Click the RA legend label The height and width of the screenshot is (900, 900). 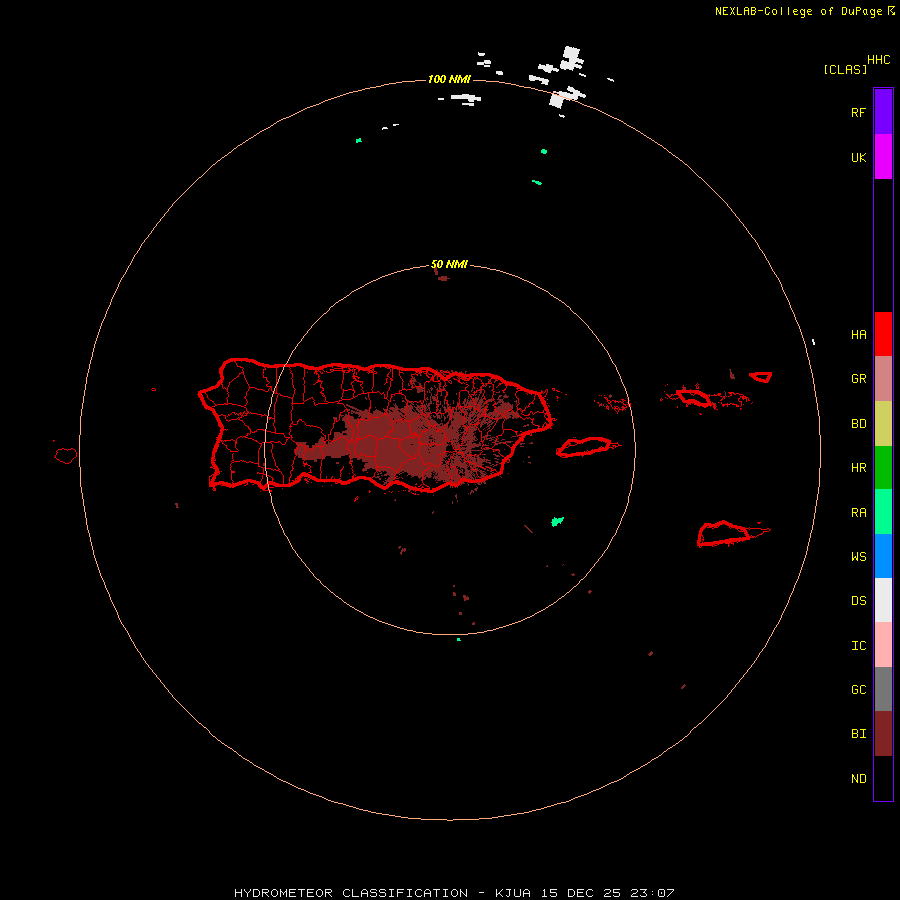pyautogui.click(x=859, y=513)
